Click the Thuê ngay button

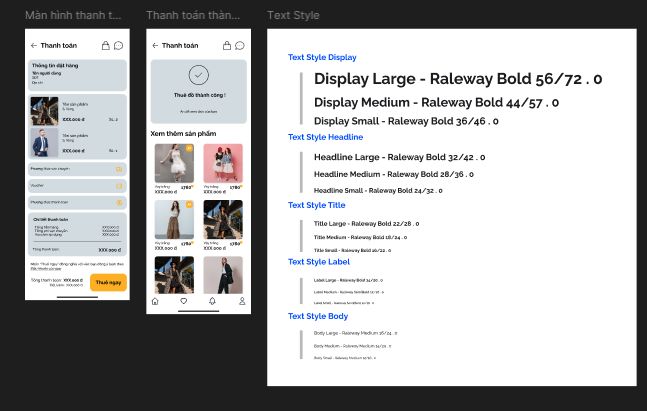point(109,283)
